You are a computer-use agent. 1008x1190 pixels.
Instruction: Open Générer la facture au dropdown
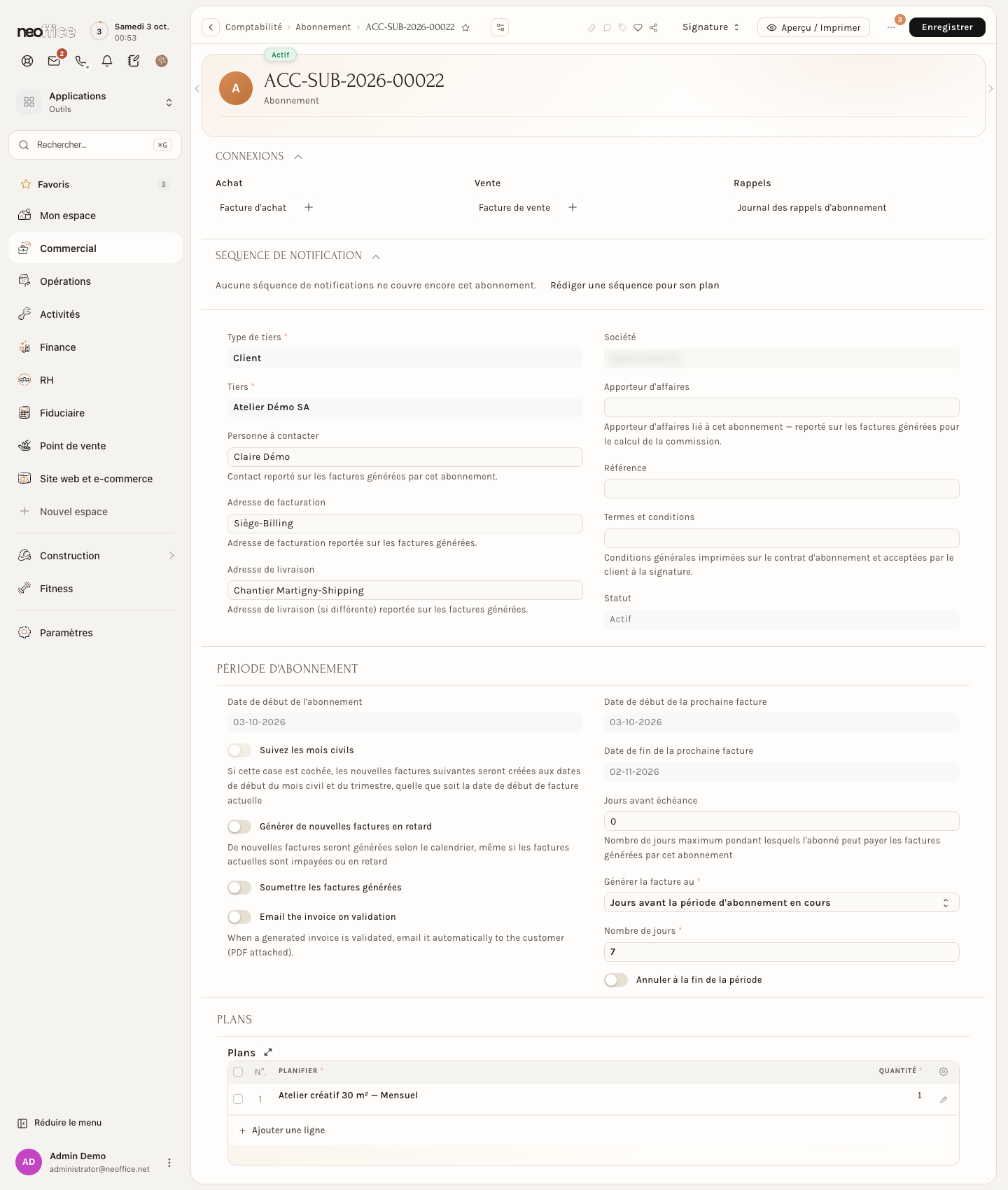[x=781, y=902]
